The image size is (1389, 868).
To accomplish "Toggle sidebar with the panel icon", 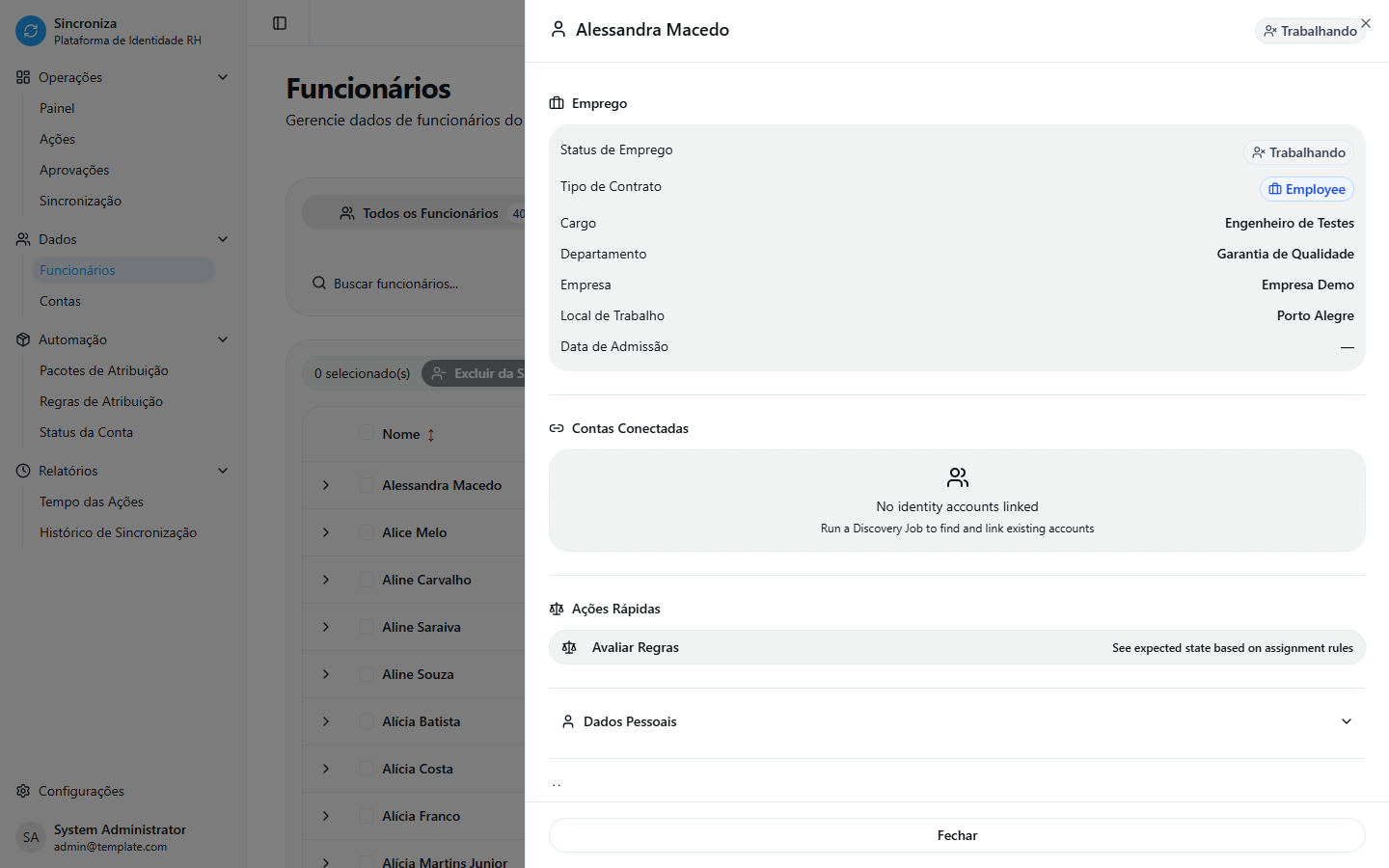I will (x=280, y=23).
